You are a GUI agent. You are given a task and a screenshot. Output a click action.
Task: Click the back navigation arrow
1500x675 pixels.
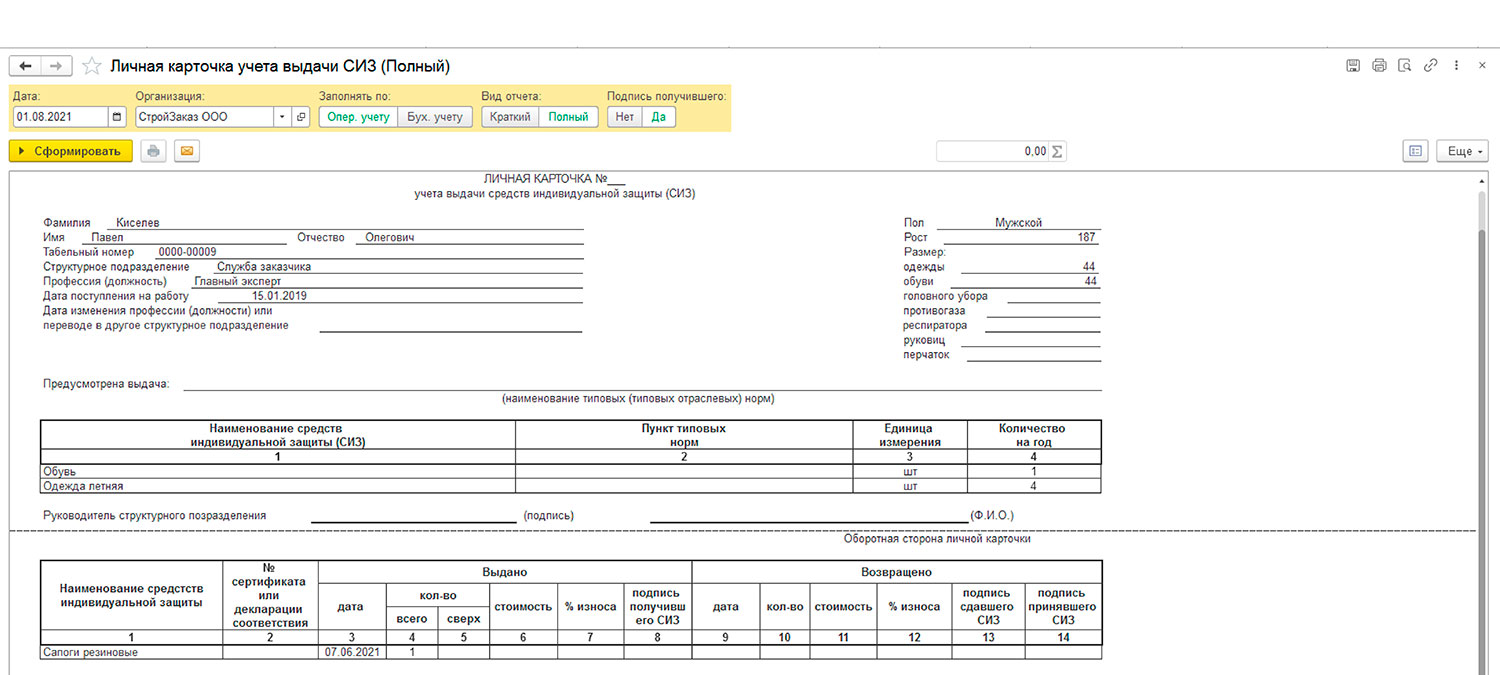coord(25,66)
